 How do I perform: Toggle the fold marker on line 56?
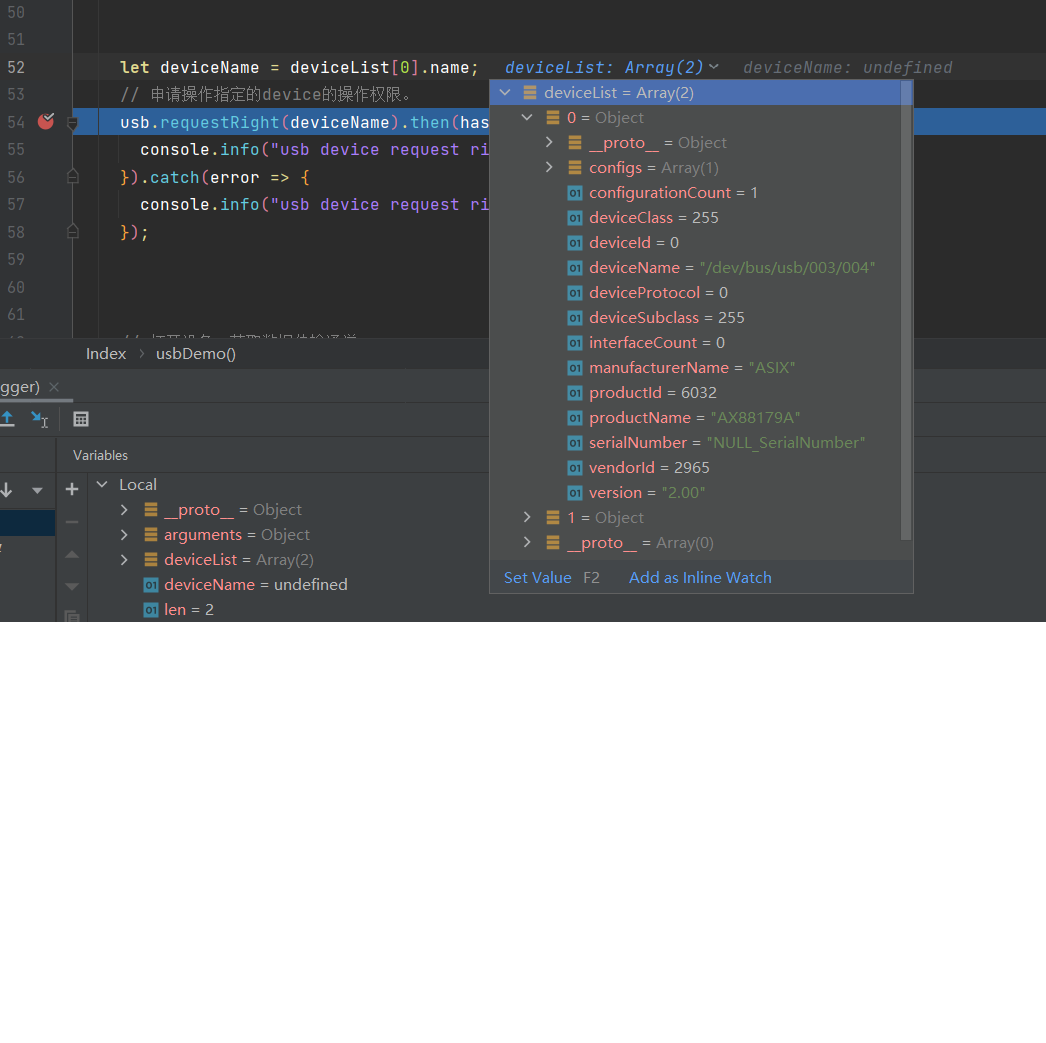point(73,177)
